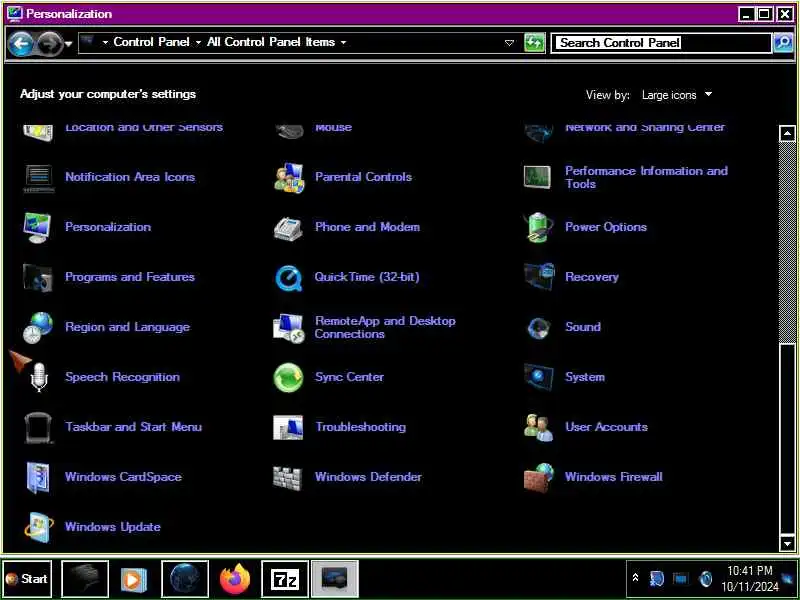The image size is (800, 600).
Task: Go back using the Back arrow
Action: 21,44
